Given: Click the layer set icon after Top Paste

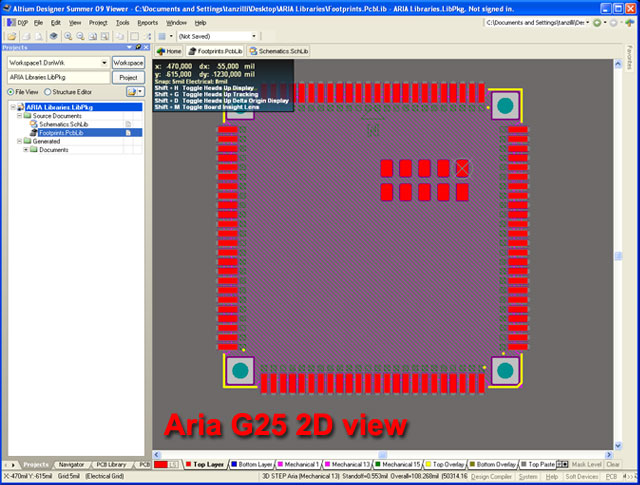Looking at the screenshot, I should [x=562, y=464].
